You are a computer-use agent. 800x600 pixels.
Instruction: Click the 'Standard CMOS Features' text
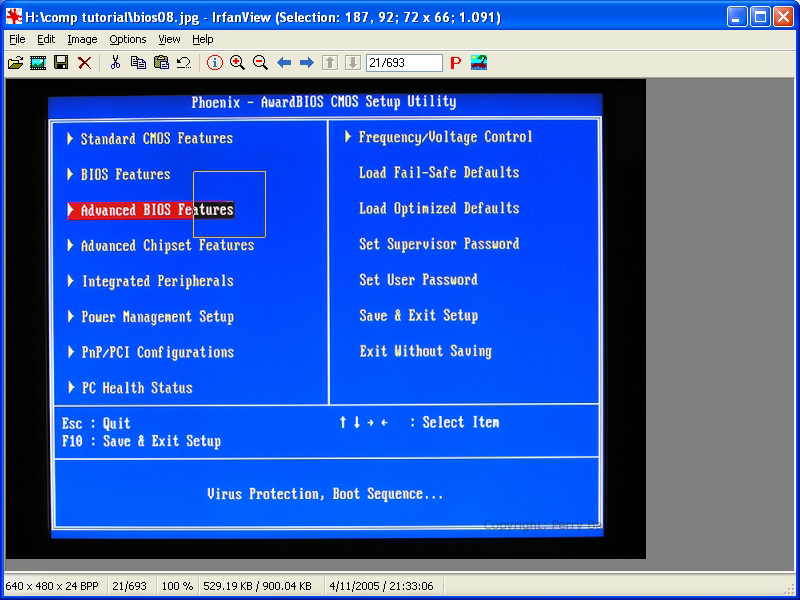[x=157, y=139]
